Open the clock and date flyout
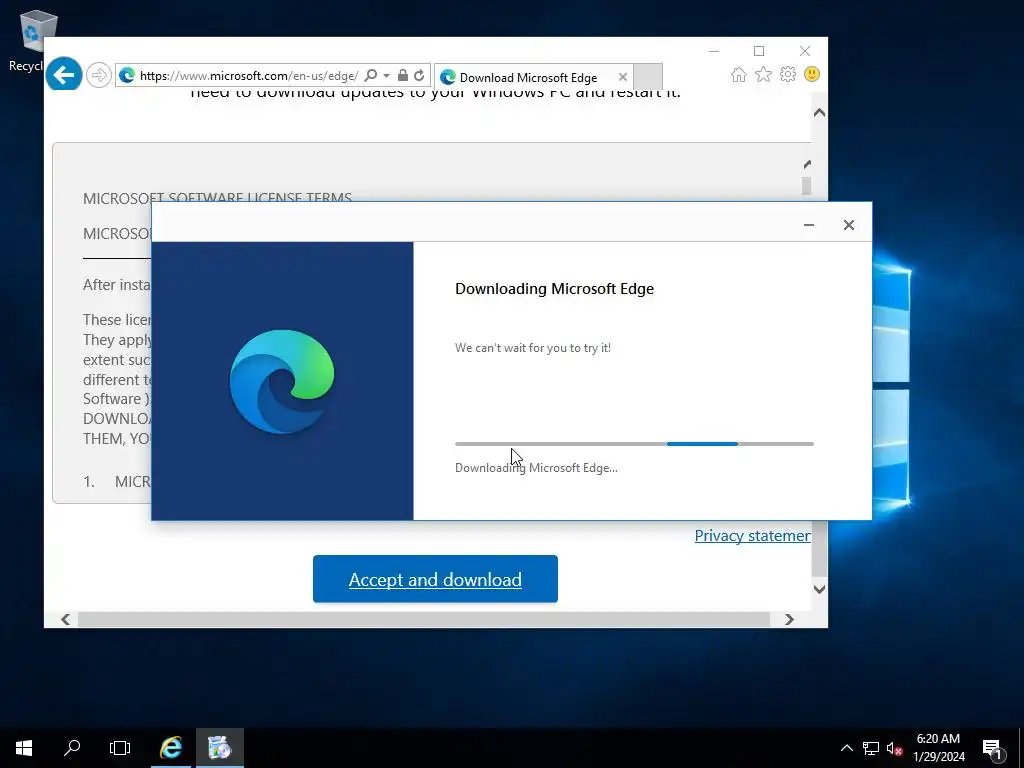The height and width of the screenshot is (768, 1024). point(938,748)
